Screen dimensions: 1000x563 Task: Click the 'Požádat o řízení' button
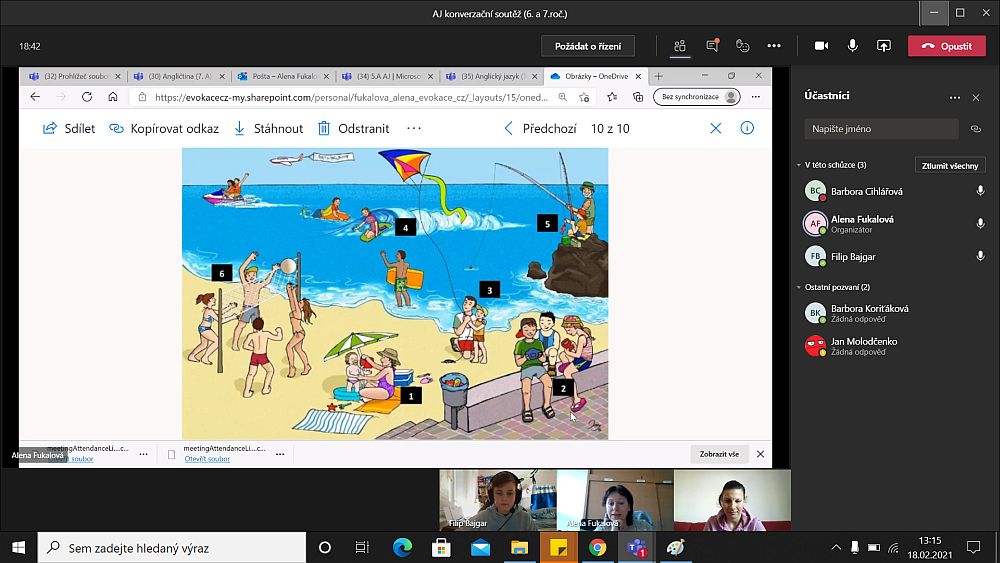[x=588, y=46]
